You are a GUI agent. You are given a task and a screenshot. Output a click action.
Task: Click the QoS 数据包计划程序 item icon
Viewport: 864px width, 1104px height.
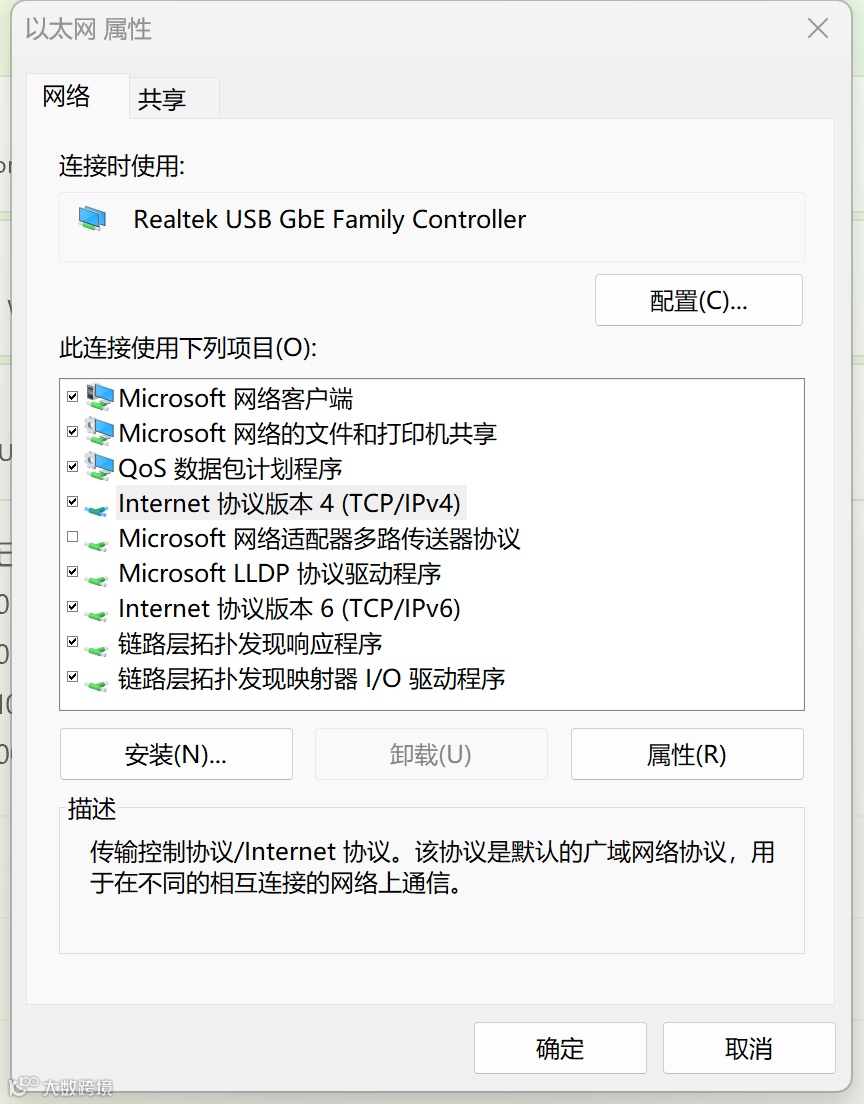pyautogui.click(x=99, y=468)
